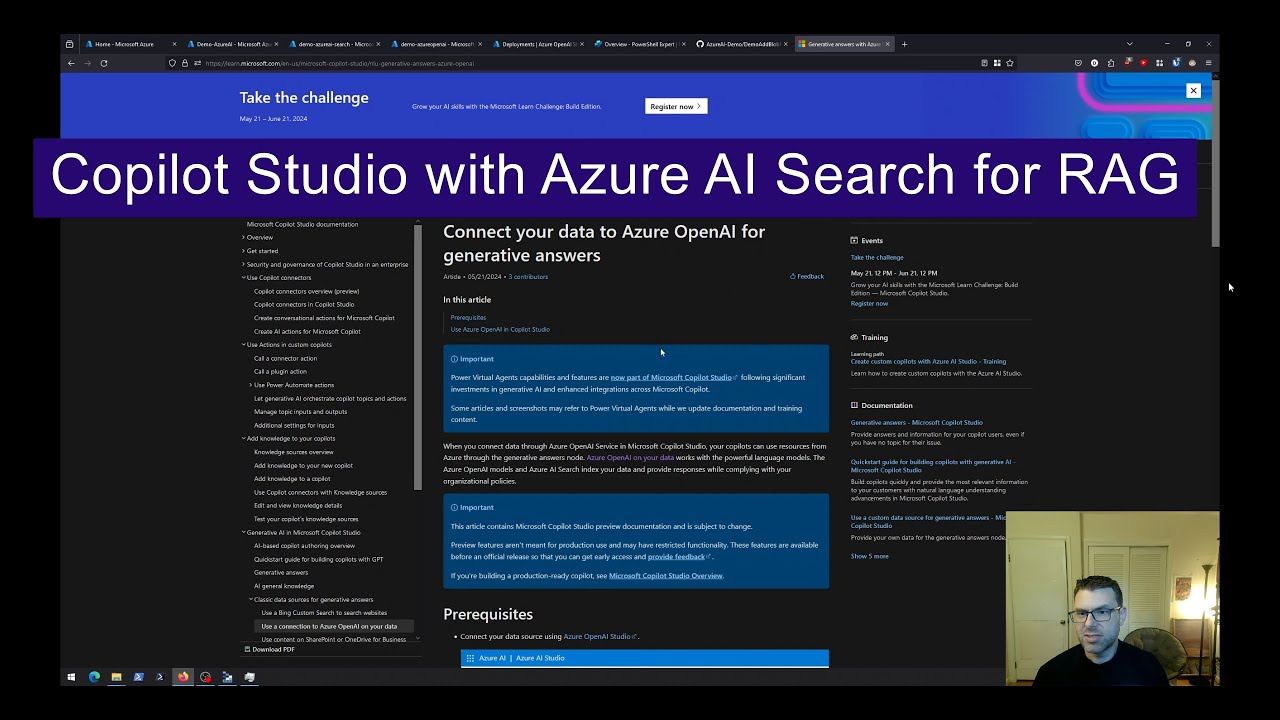Screen dimensions: 1280x720
Task: Click the Download PDF icon in sidebar
Action: 247,649
